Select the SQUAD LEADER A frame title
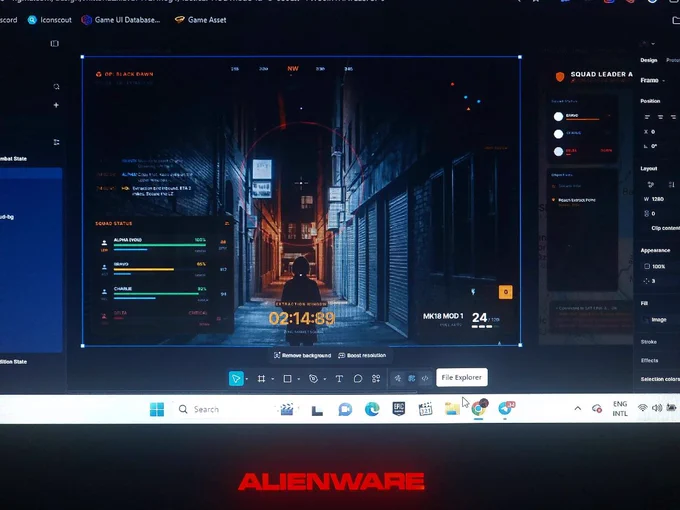 pyautogui.click(x=602, y=74)
